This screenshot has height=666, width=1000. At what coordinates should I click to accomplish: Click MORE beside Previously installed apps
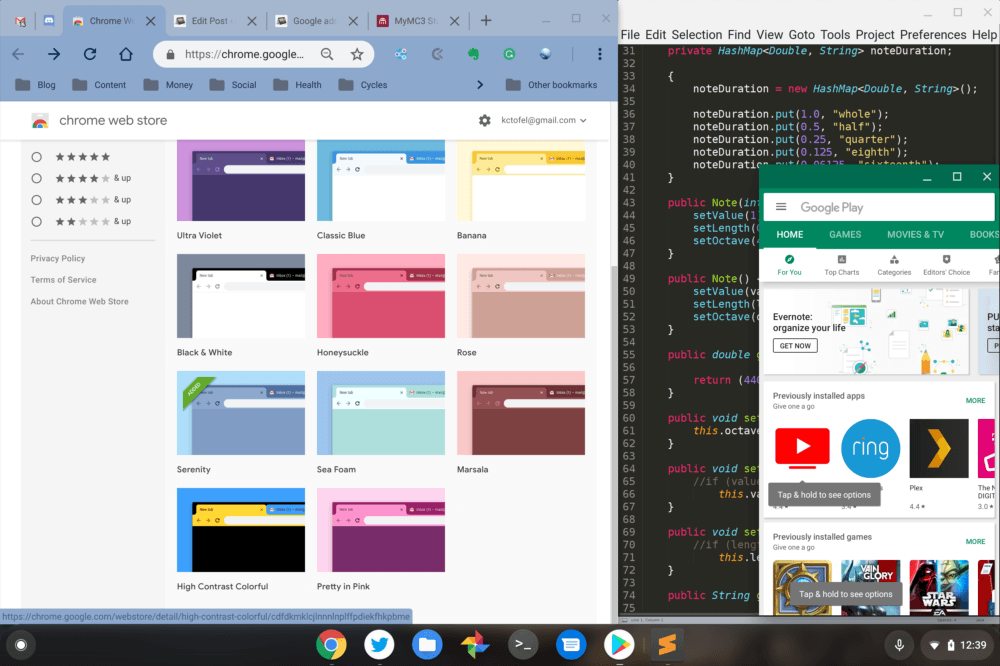tap(975, 401)
